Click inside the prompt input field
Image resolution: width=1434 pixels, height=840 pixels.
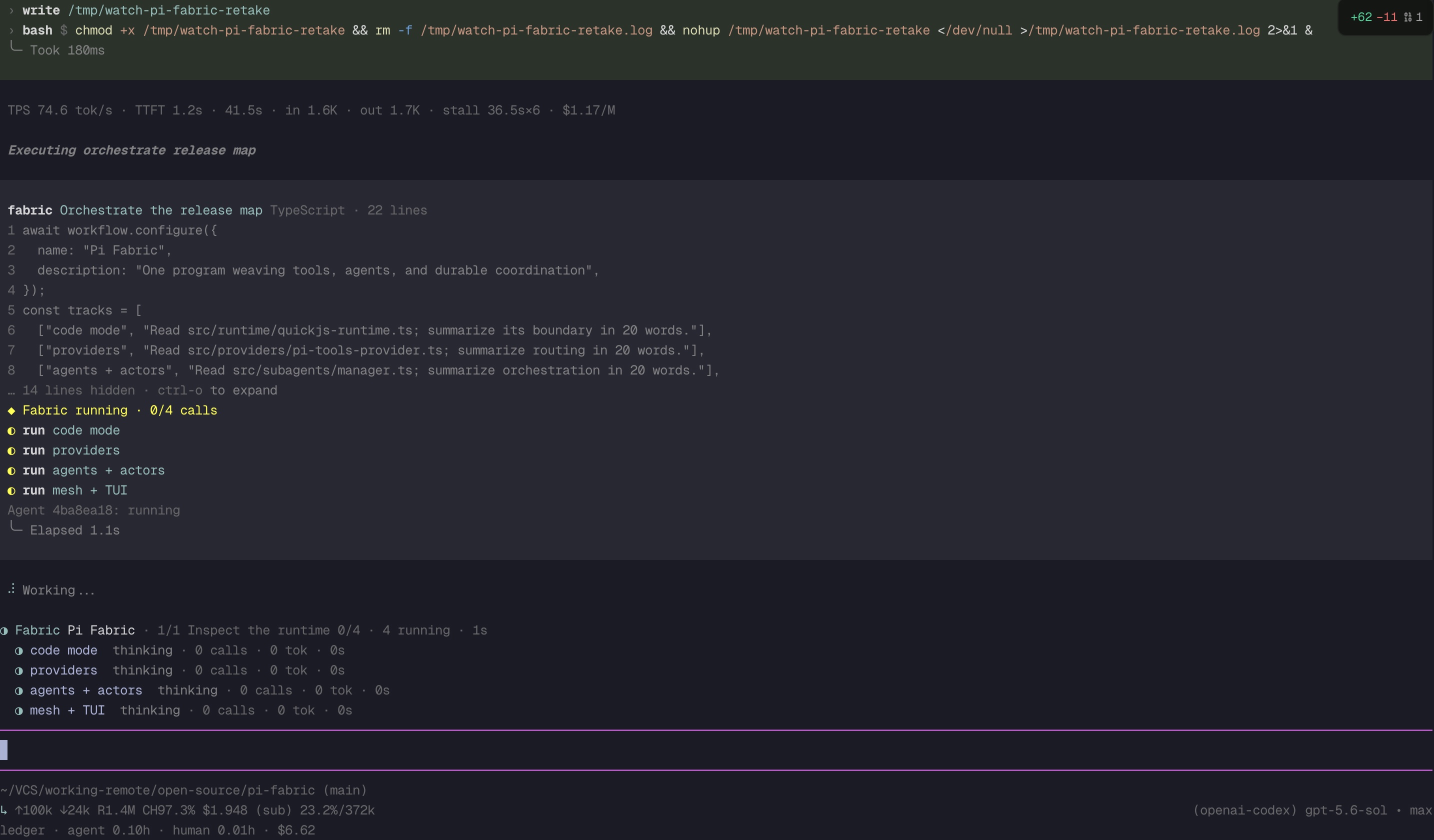(717, 750)
